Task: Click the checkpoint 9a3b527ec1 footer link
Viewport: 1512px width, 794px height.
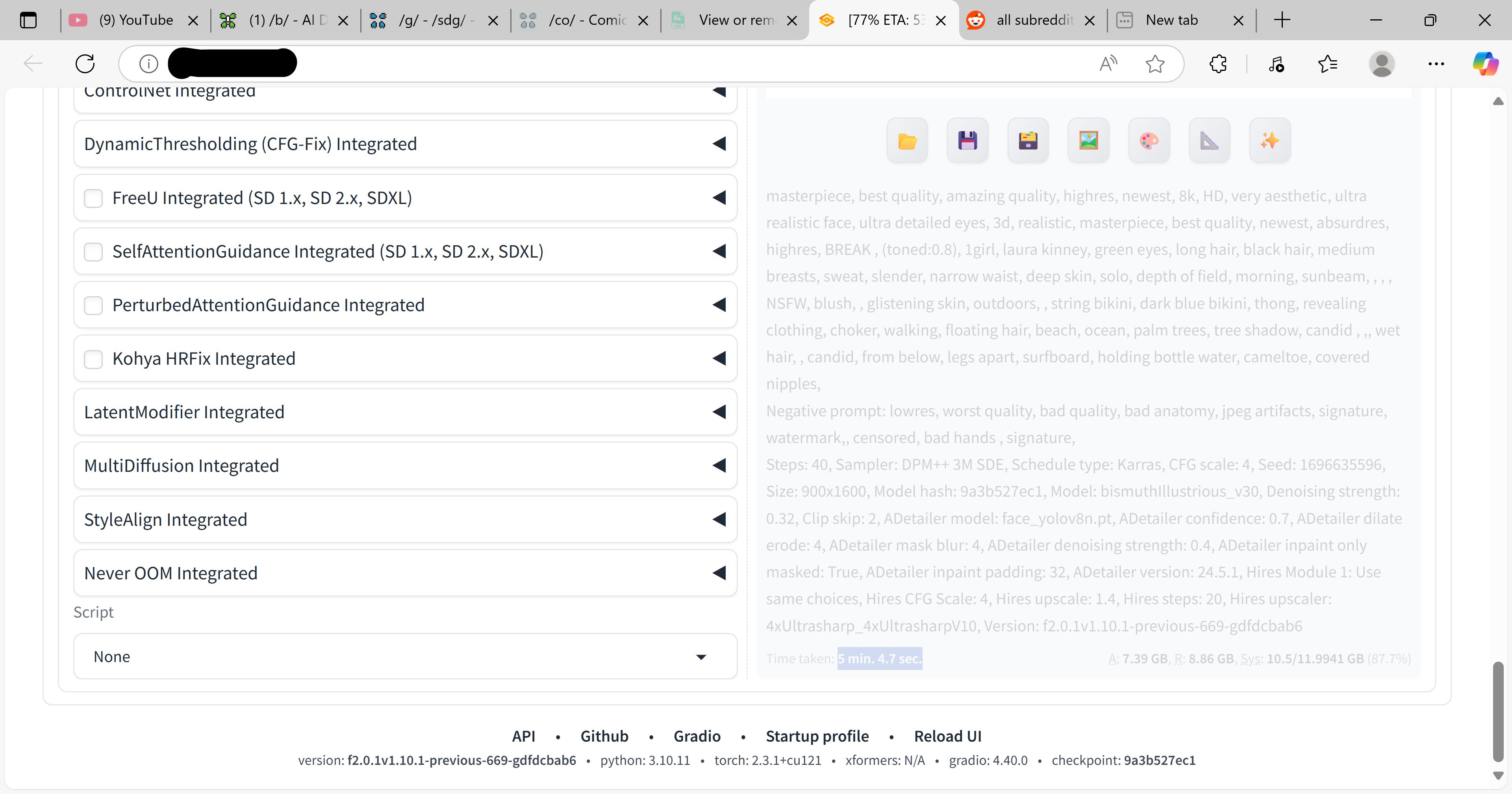Action: click(1159, 761)
